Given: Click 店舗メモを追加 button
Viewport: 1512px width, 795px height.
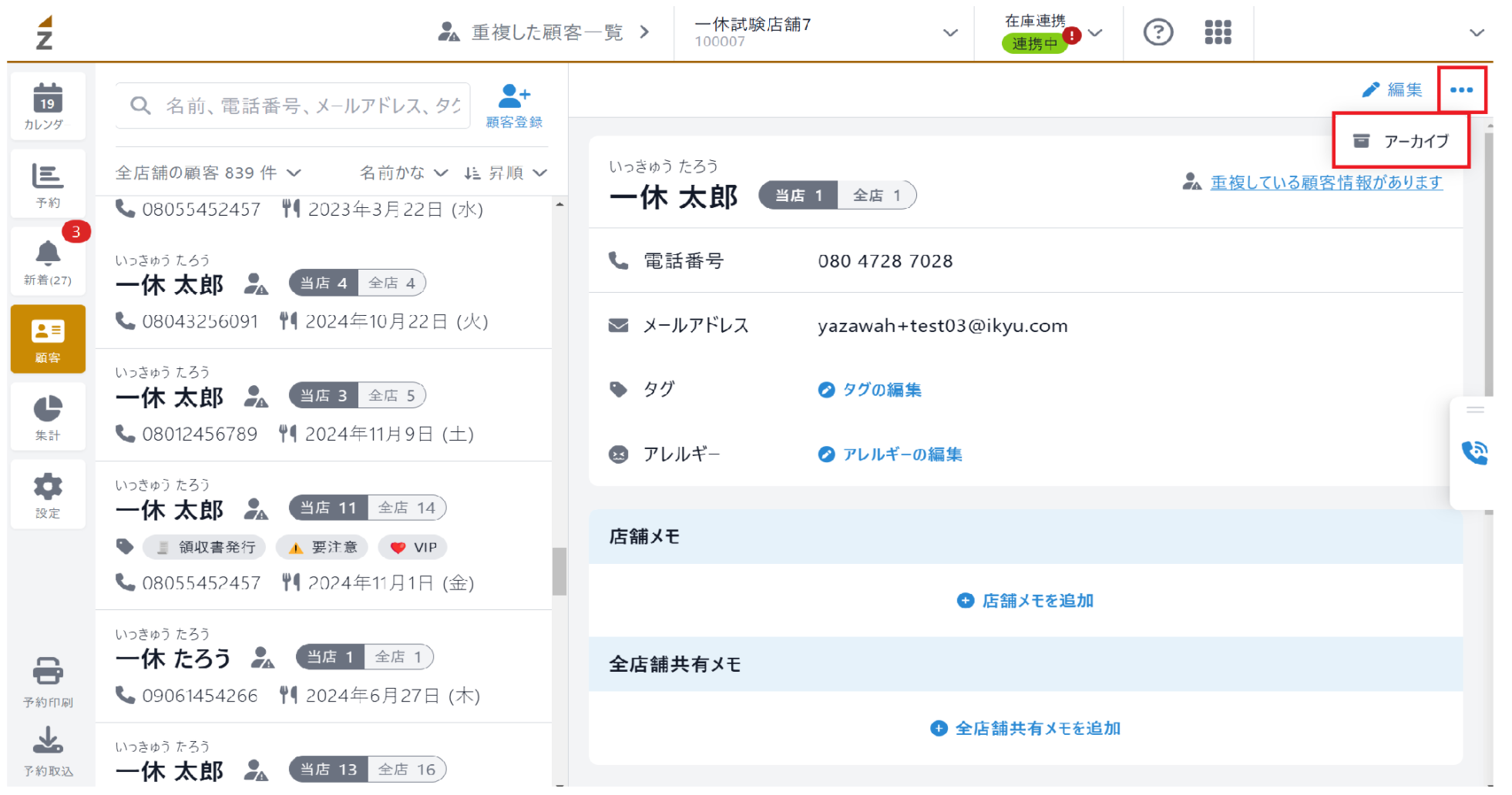Looking at the screenshot, I should [1025, 601].
